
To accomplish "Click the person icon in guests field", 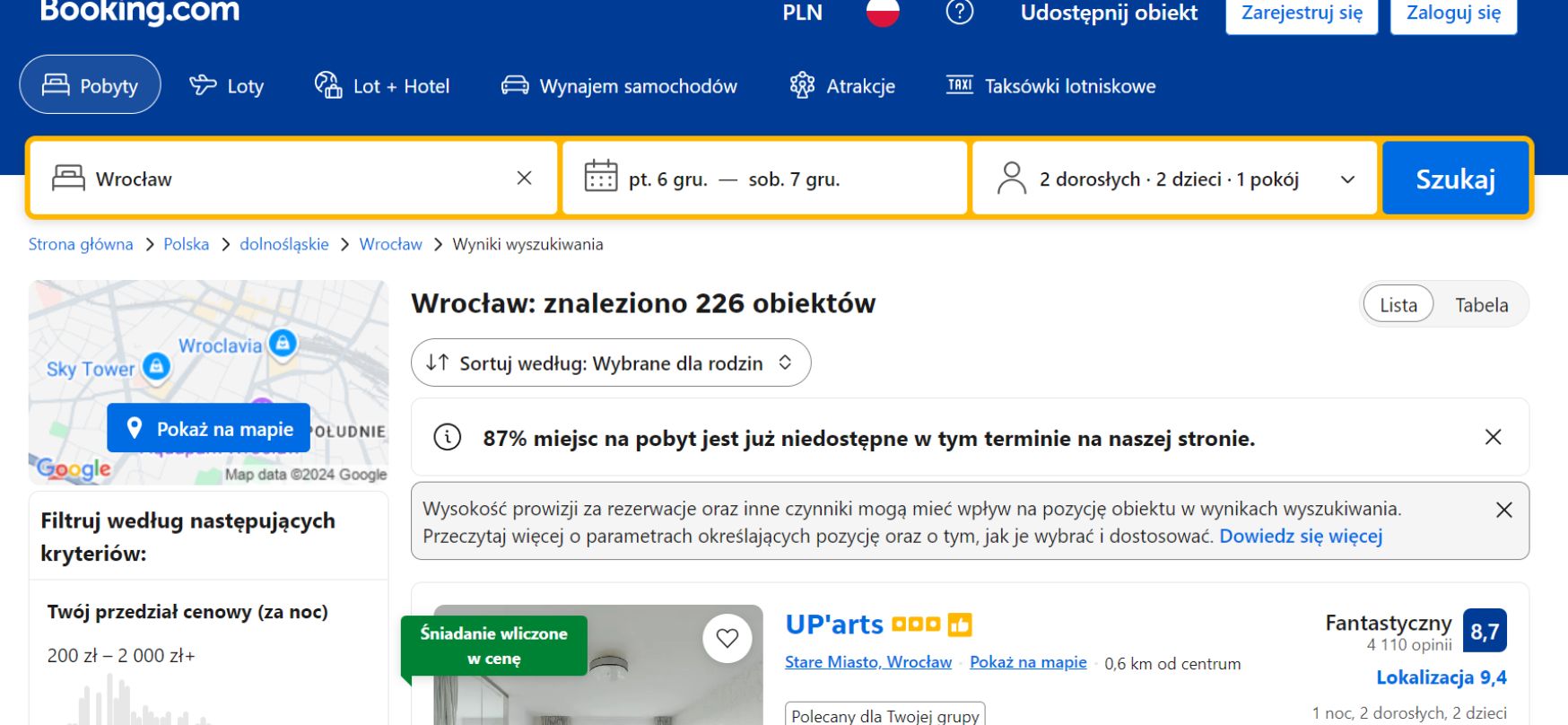I will click(1012, 178).
